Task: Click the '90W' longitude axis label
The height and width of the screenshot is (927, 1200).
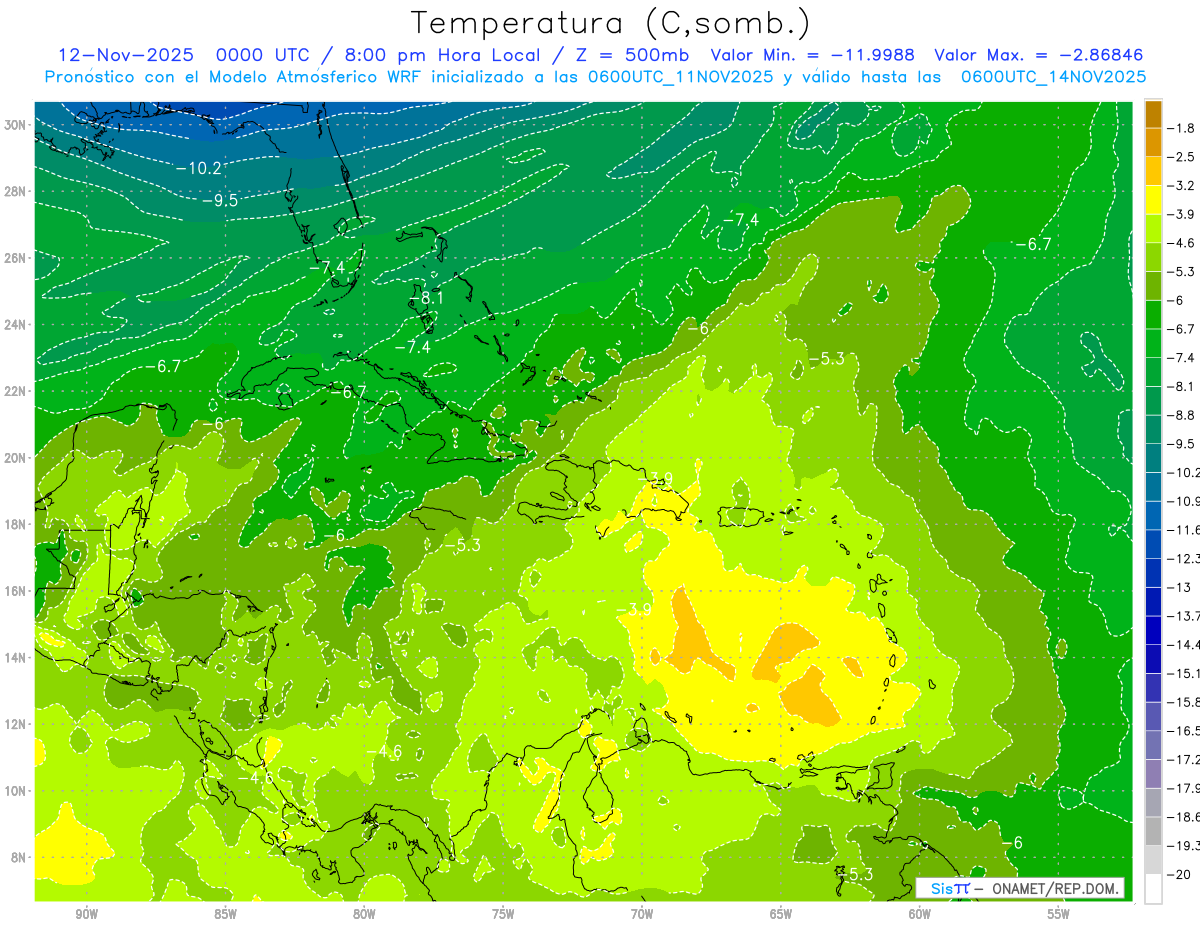Action: tap(86, 915)
